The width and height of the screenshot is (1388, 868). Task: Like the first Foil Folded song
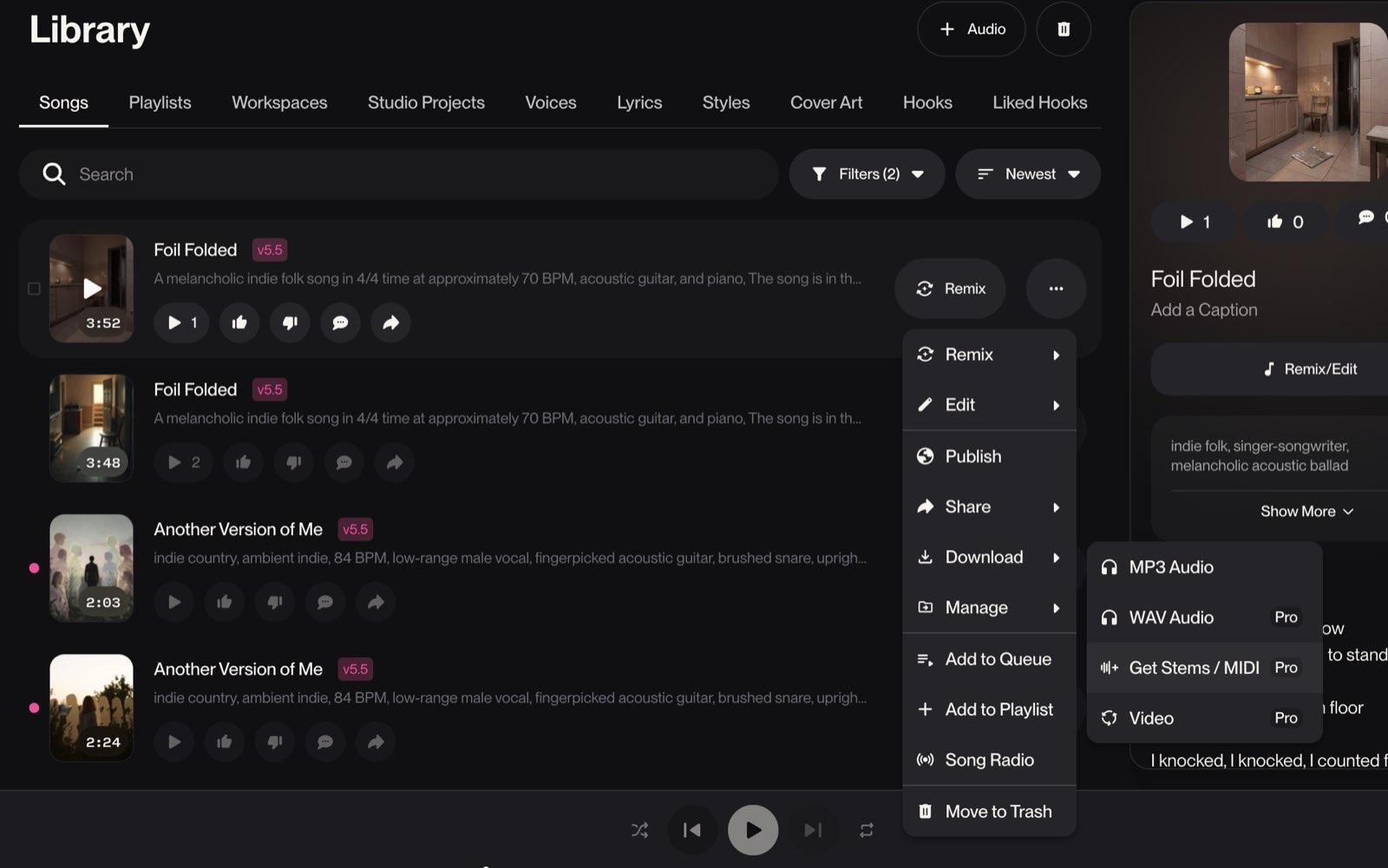pos(239,323)
